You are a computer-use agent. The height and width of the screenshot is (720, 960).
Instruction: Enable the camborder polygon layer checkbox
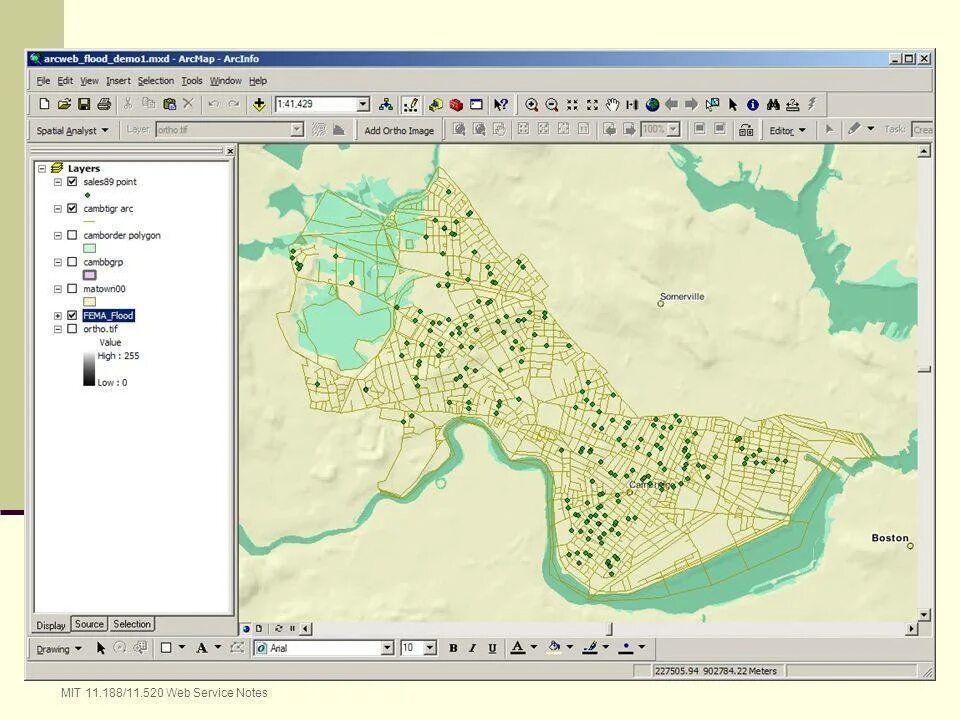(x=72, y=235)
